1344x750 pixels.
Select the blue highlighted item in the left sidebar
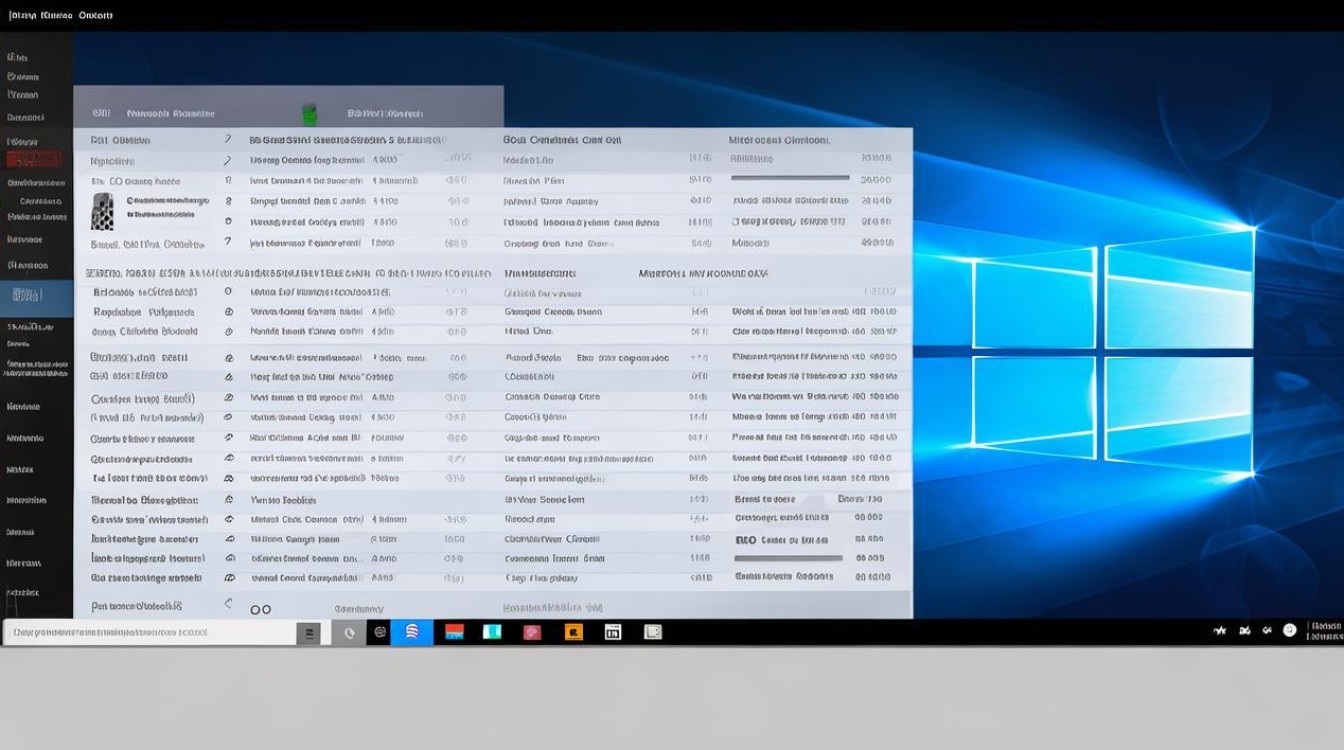tap(36, 298)
